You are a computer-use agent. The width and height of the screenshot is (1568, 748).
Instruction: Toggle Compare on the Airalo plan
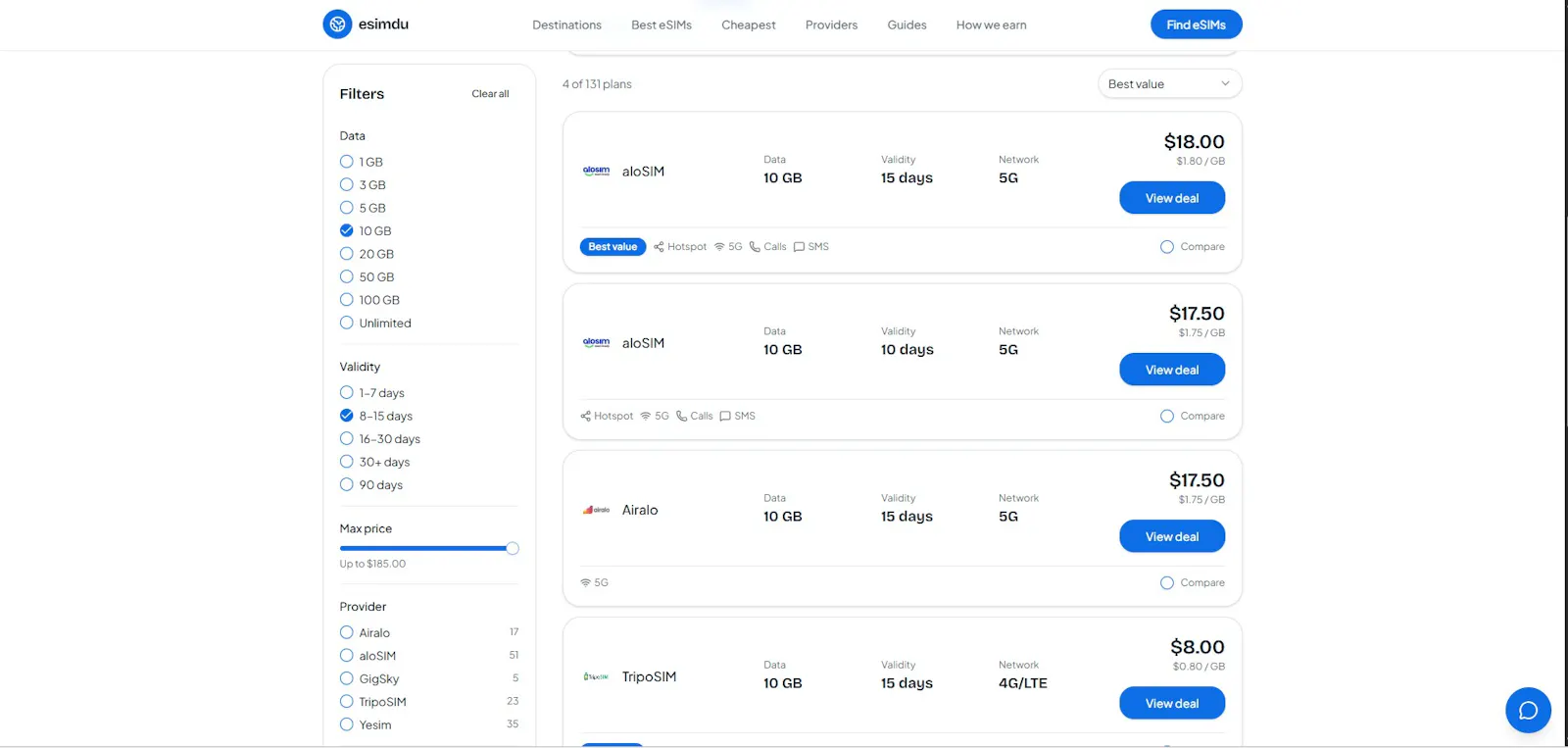[1166, 582]
